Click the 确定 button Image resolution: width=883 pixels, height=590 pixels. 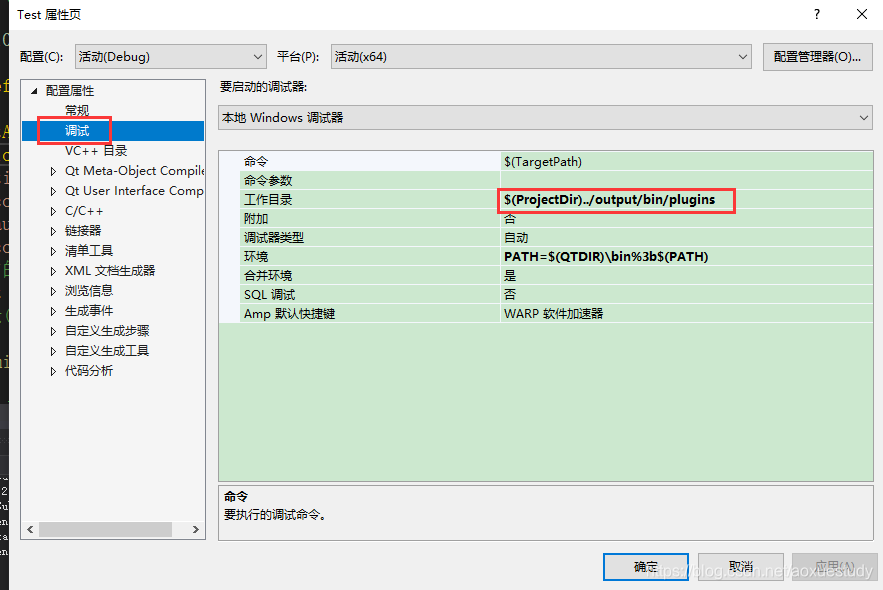[x=645, y=566]
